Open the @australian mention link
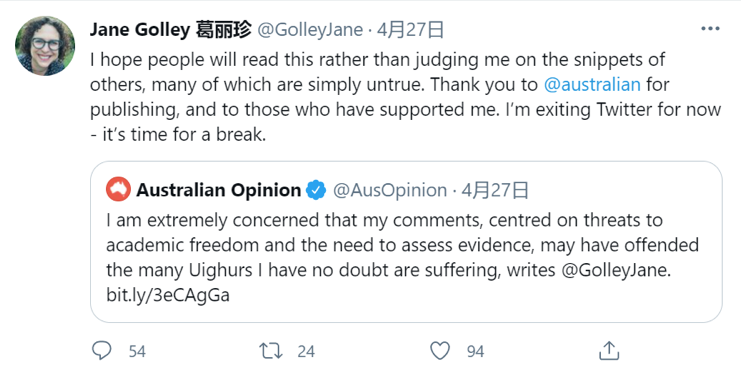 click(x=592, y=85)
